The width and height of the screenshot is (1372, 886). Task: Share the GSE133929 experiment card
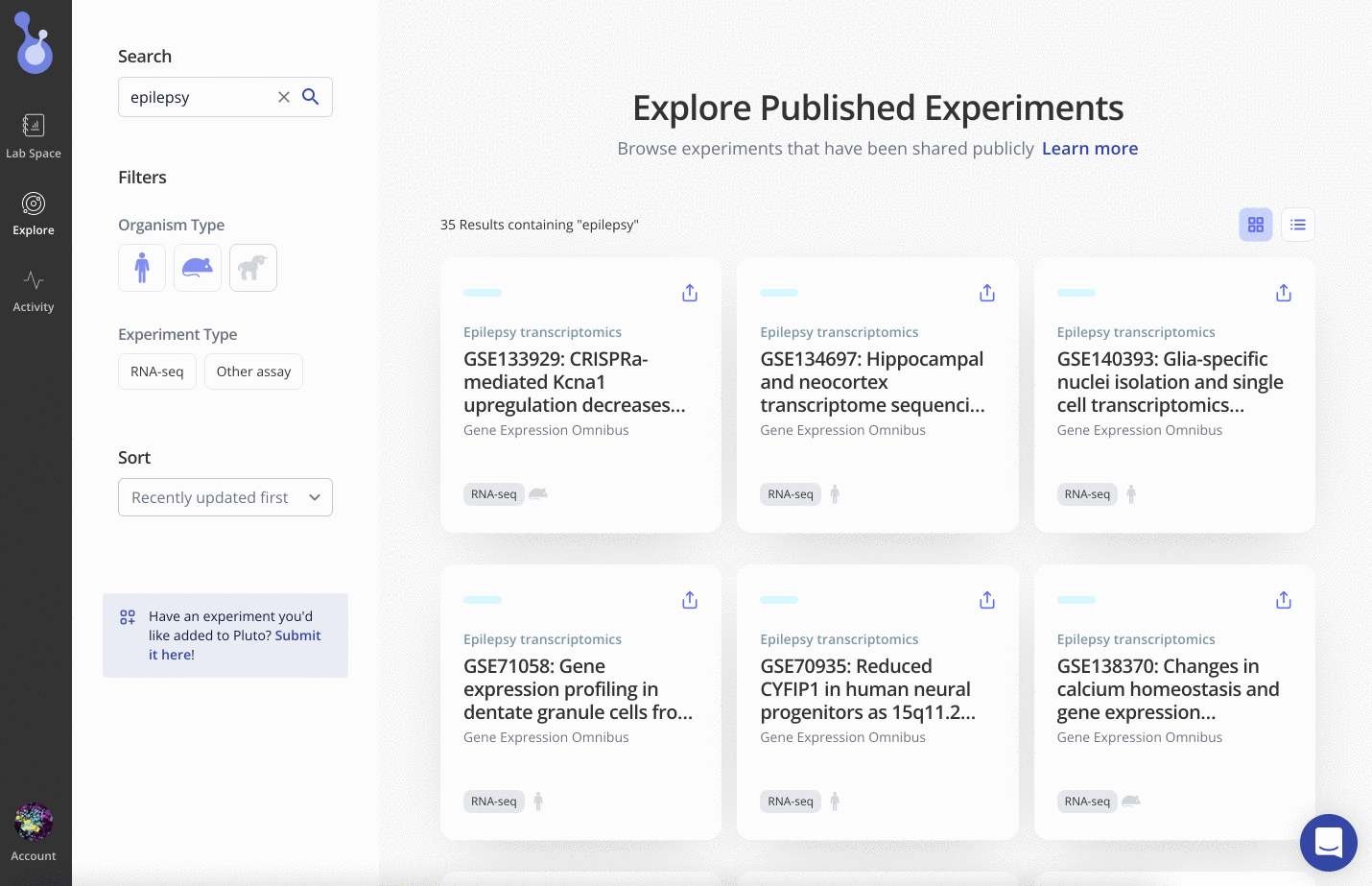[x=690, y=293]
